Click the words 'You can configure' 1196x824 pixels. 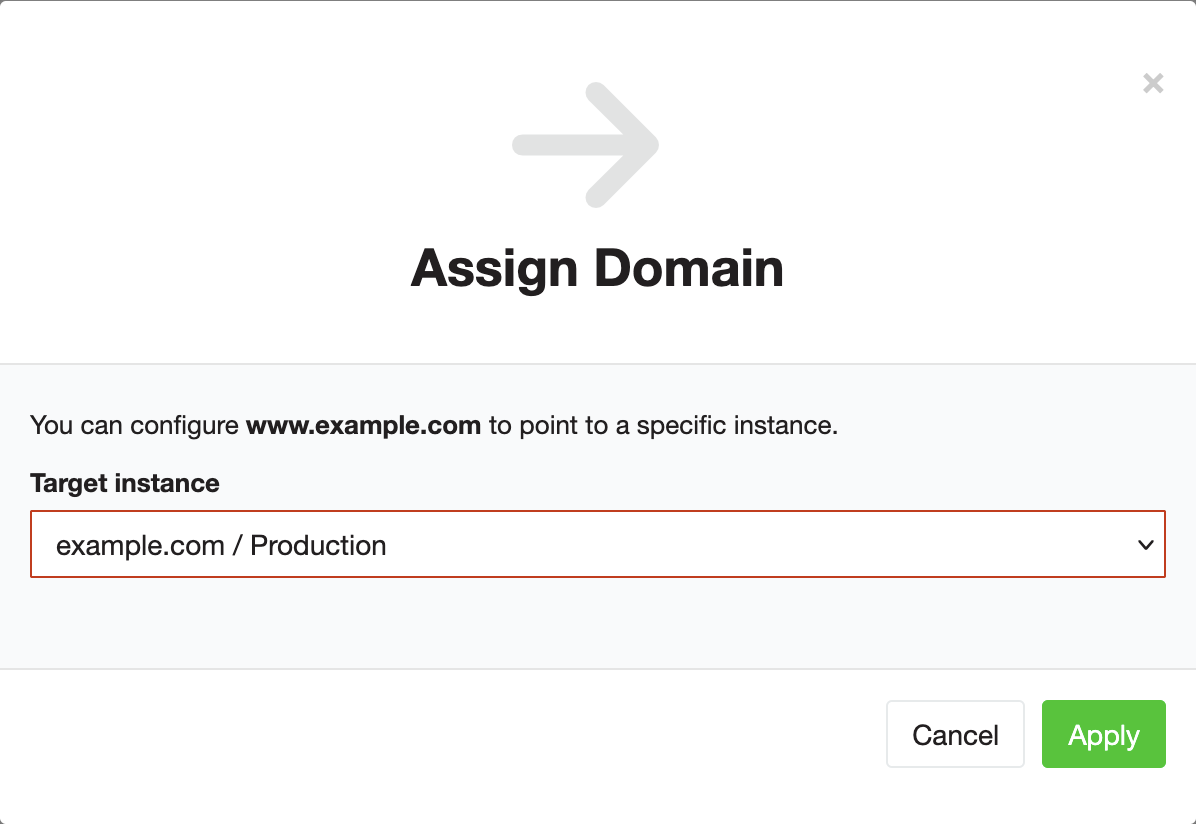(x=135, y=426)
